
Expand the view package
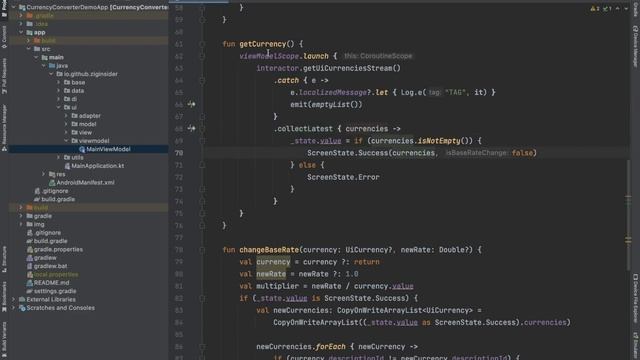point(66,133)
